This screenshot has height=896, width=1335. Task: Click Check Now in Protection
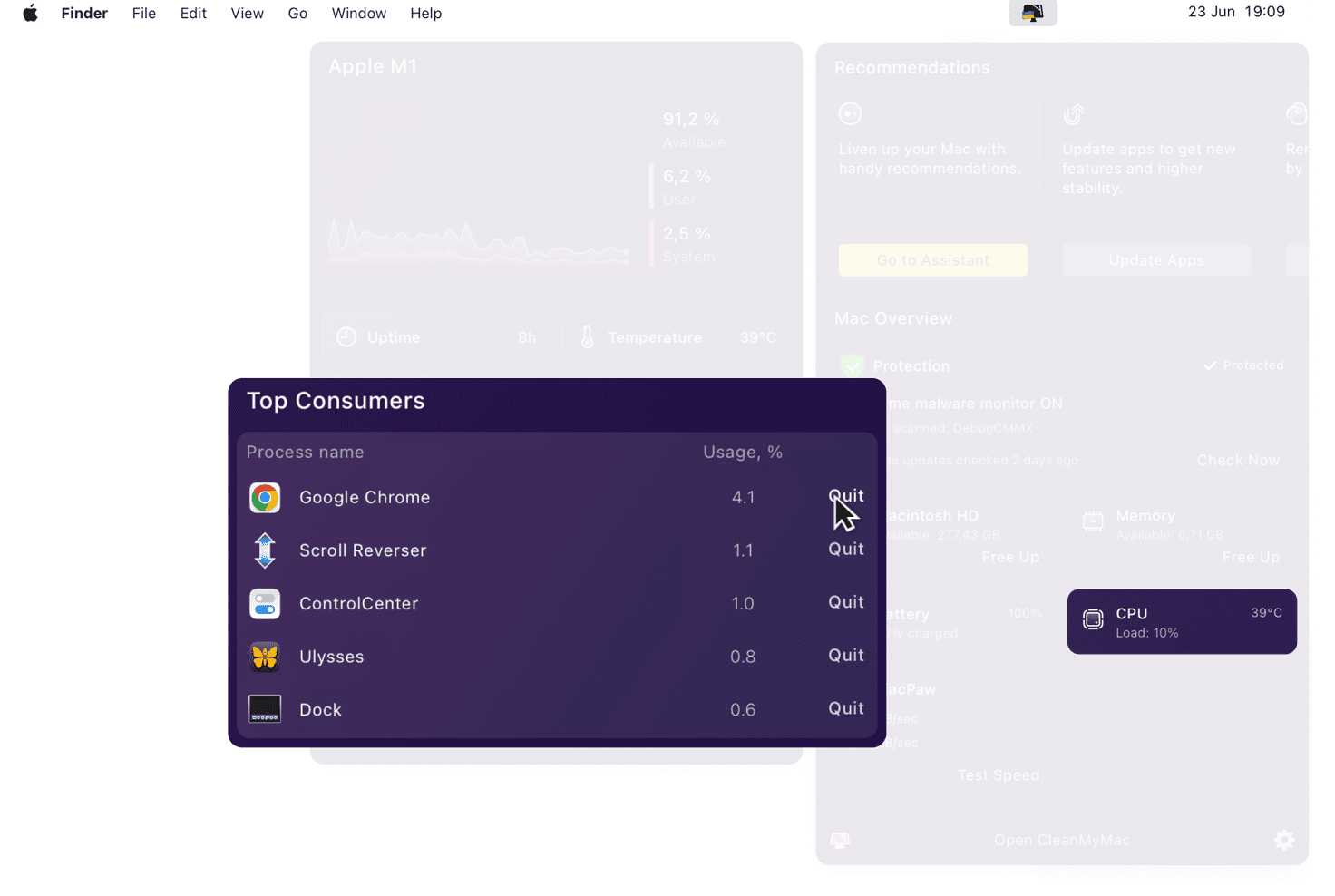(1238, 460)
